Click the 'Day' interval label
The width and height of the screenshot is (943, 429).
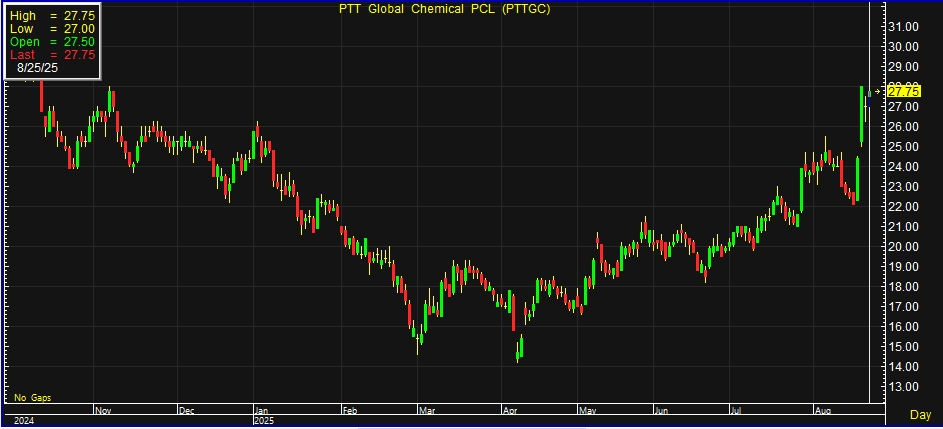[x=920, y=415]
